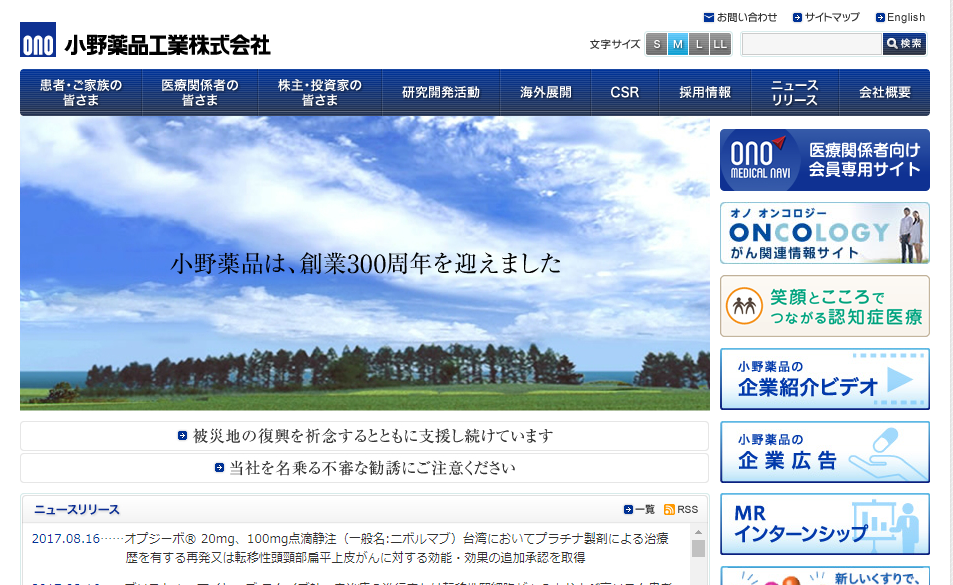This screenshot has height=585, width=953.
Task: Open the ONO Medical Navi banner
Action: [825, 160]
